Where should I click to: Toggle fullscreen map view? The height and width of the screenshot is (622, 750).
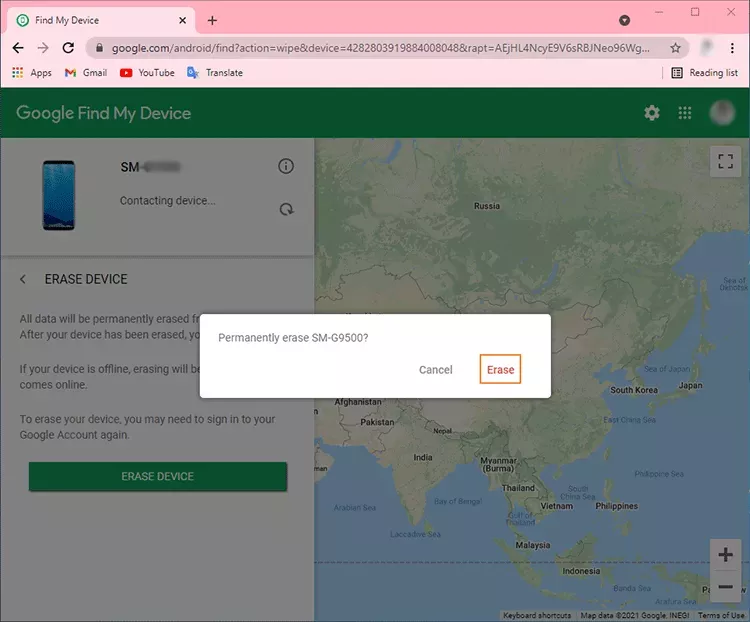(725, 161)
